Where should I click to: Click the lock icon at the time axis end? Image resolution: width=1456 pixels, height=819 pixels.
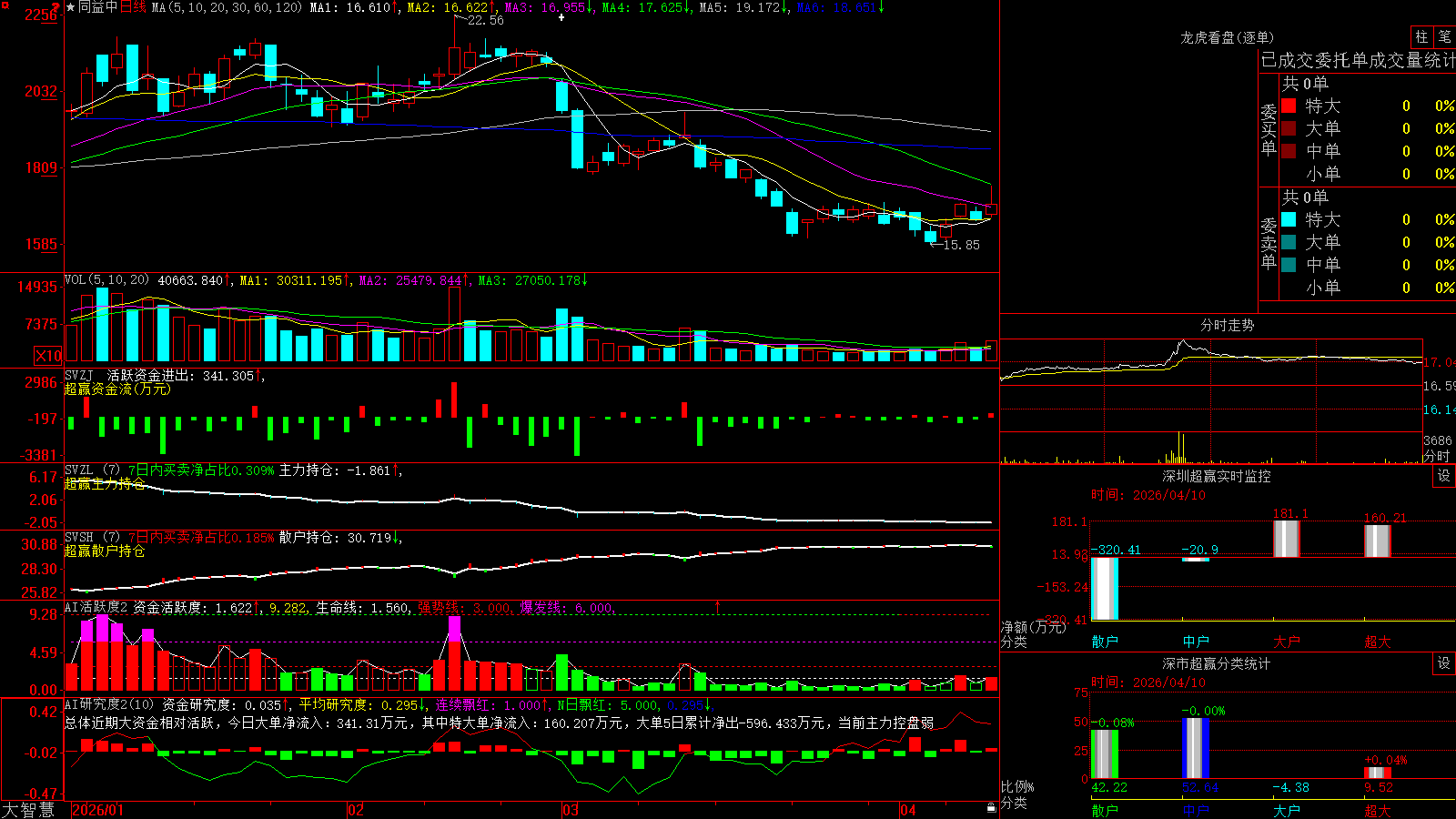[x=991, y=808]
